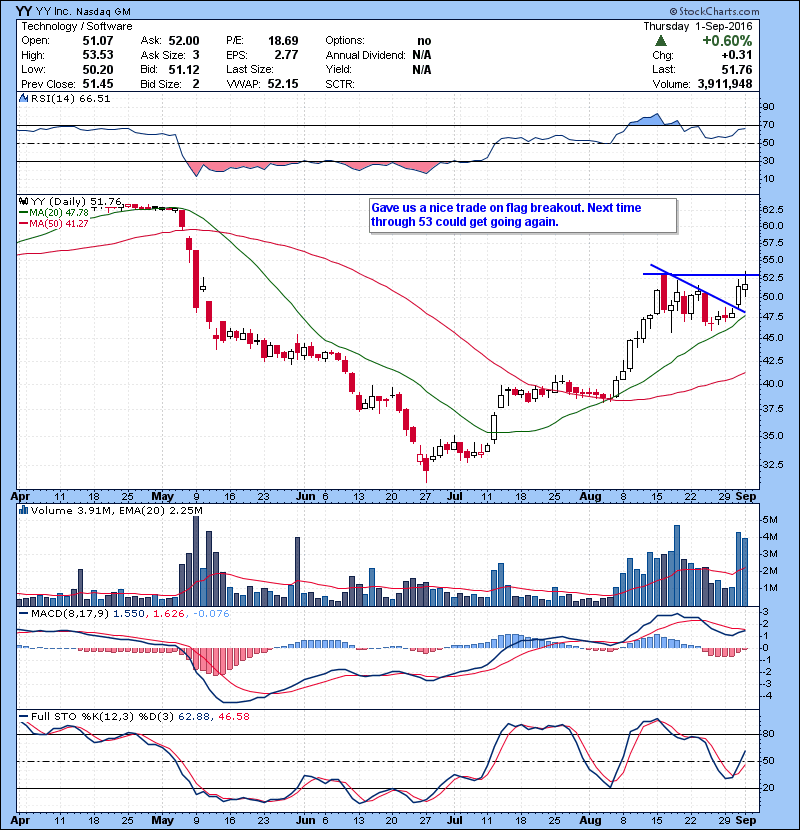Click N/A next to Annual Dividend
Viewport: 800px width, 830px height.
[421, 55]
